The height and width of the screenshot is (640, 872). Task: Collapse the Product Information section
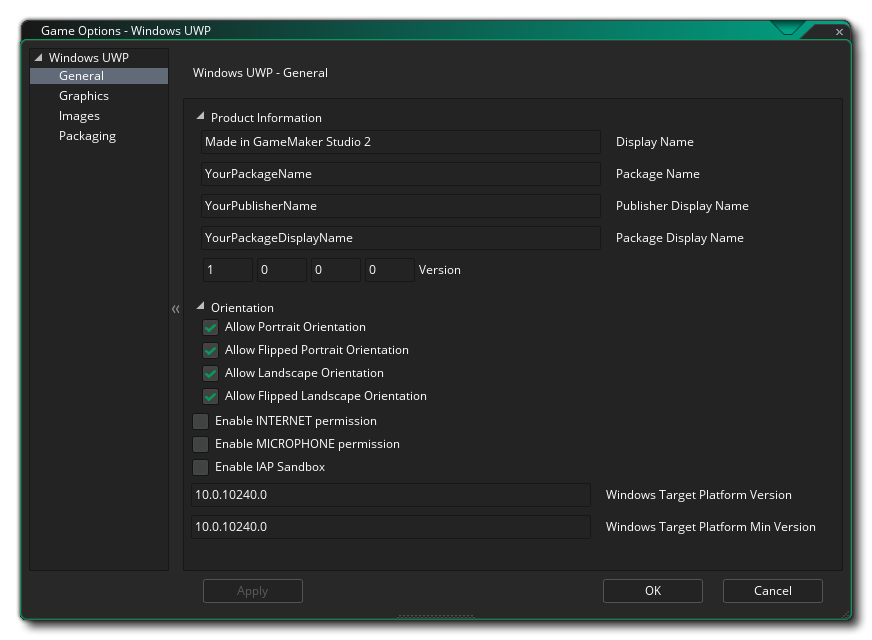(200, 117)
